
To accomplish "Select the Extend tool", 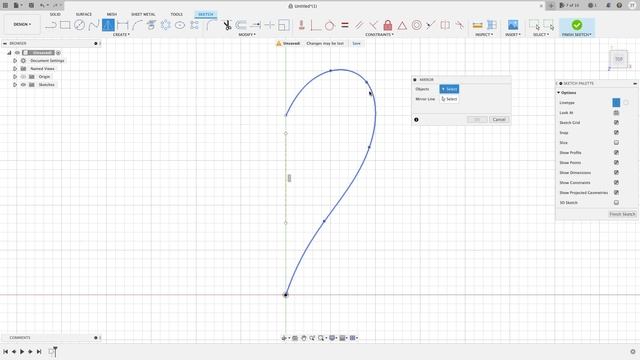I will (256, 25).
